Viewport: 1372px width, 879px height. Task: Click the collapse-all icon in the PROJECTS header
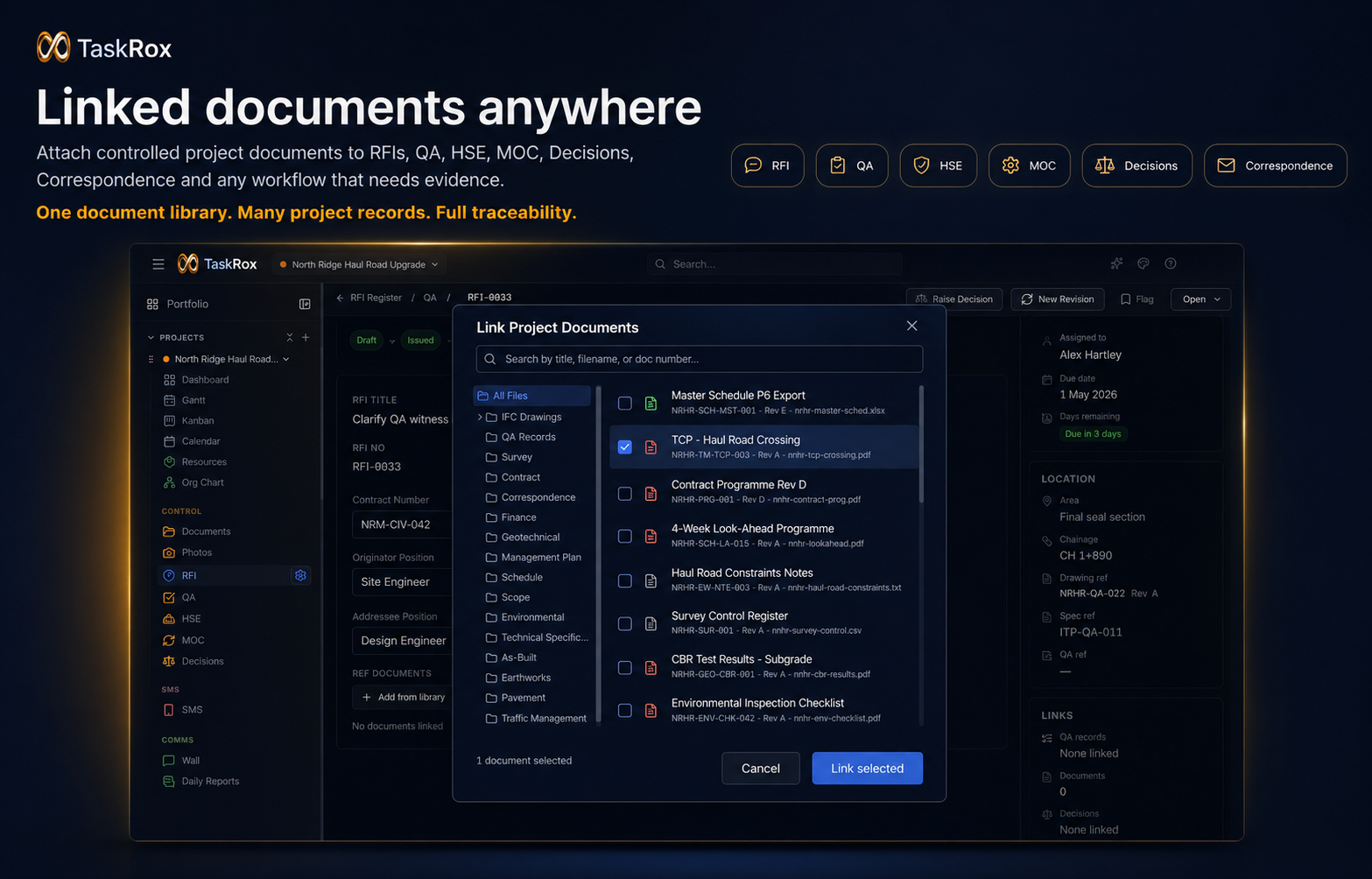tap(290, 337)
